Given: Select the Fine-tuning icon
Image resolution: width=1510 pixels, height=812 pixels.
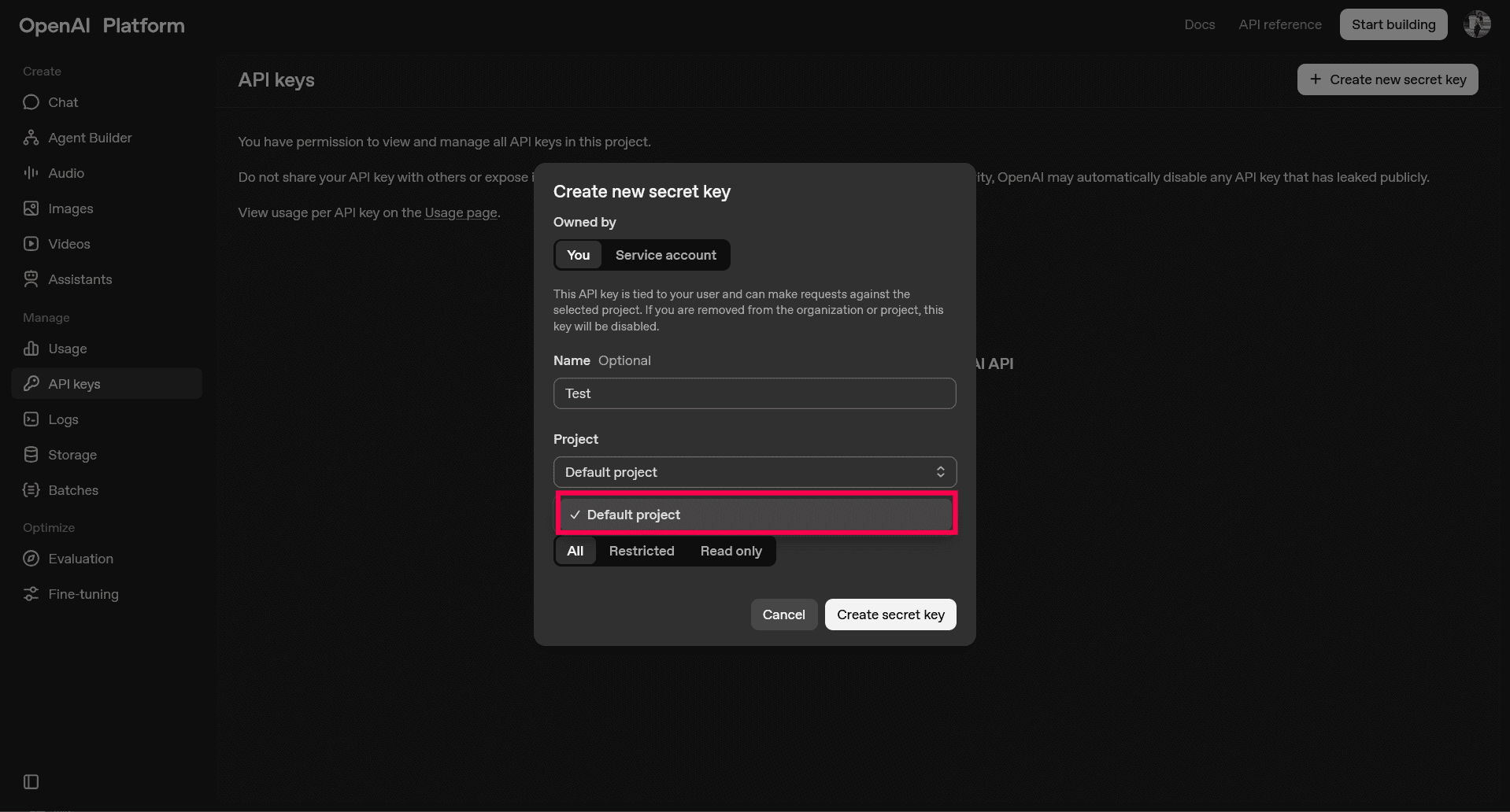Looking at the screenshot, I should tap(31, 594).
